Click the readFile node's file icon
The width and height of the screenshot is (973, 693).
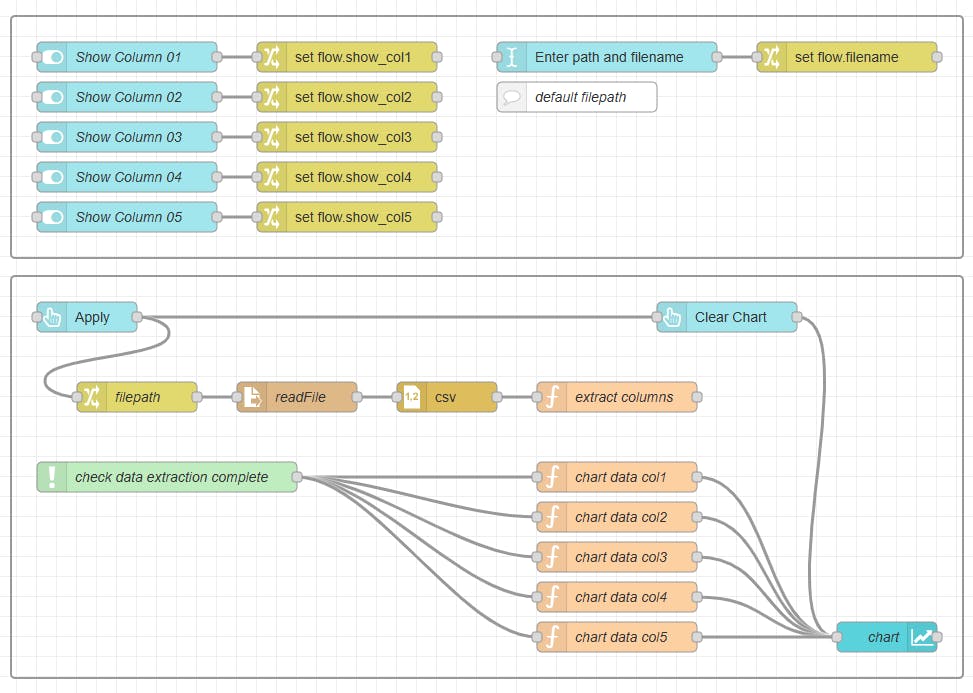(x=253, y=397)
